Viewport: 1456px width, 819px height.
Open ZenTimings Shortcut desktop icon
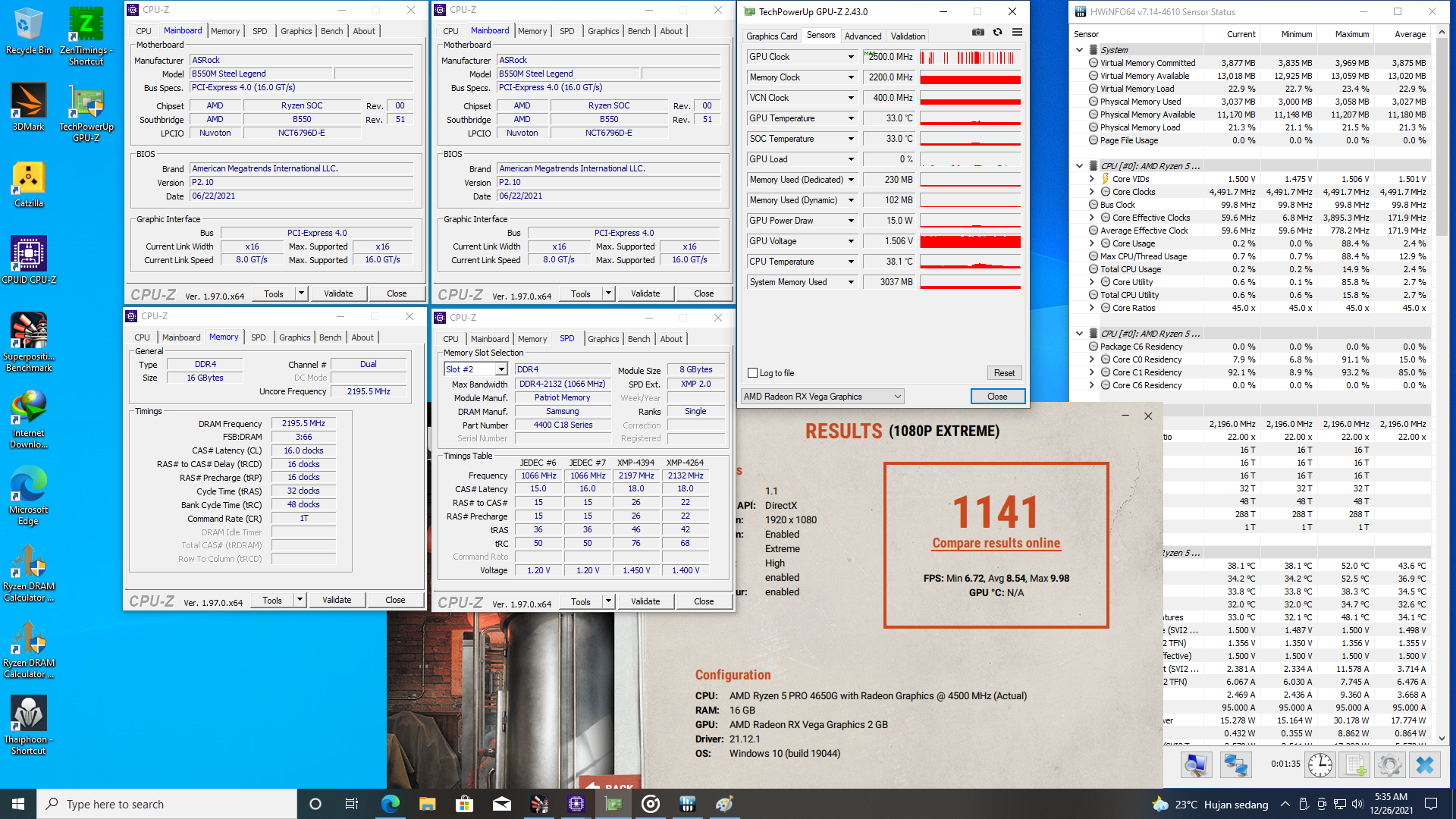point(86,36)
